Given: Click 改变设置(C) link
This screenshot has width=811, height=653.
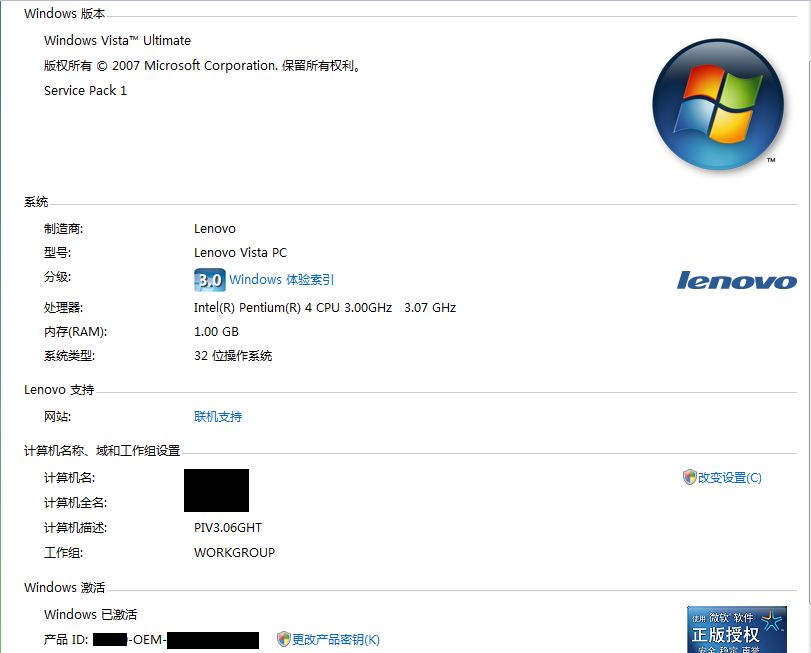Looking at the screenshot, I should [729, 478].
